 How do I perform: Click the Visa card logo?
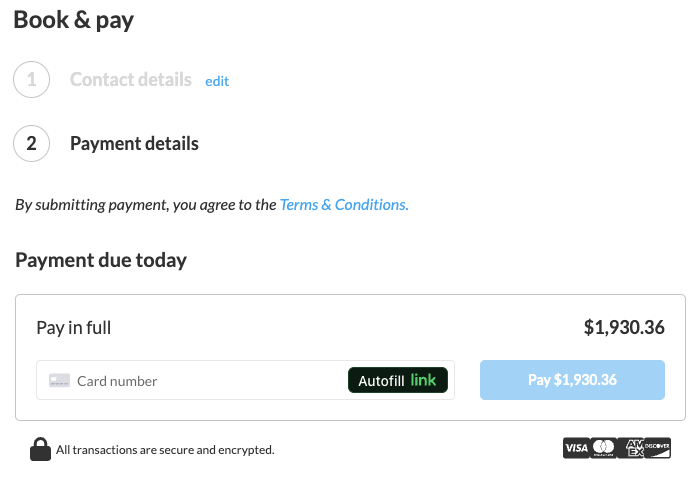coord(576,448)
